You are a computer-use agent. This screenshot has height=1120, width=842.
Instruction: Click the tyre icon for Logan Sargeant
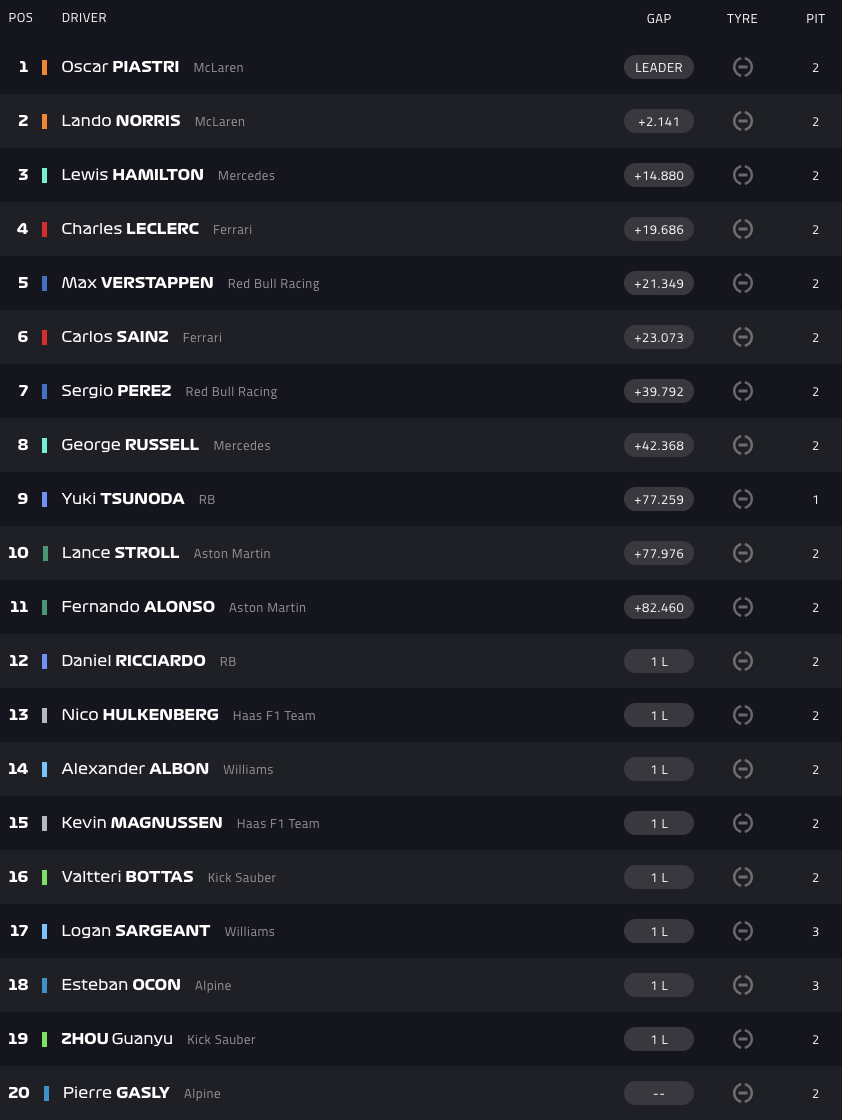[743, 931]
